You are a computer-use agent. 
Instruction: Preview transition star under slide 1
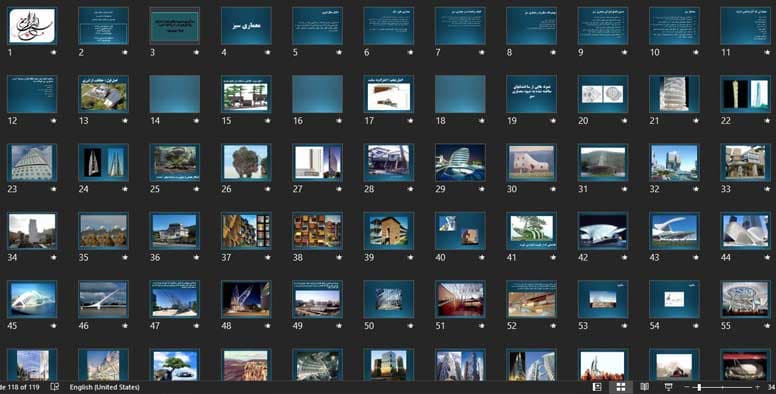[53, 52]
